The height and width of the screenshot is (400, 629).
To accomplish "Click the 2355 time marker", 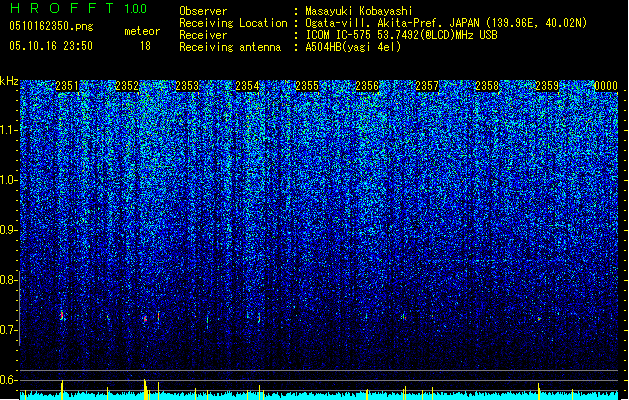I will coord(307,86).
